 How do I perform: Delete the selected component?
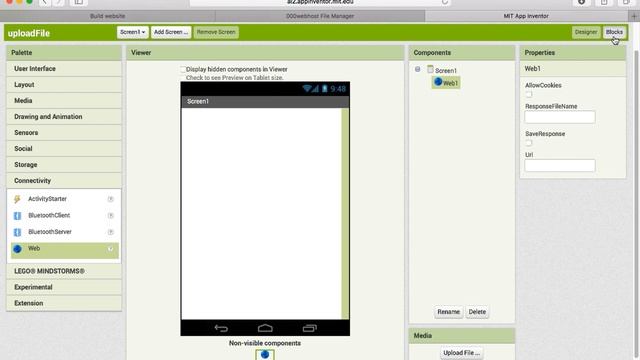[x=477, y=312]
